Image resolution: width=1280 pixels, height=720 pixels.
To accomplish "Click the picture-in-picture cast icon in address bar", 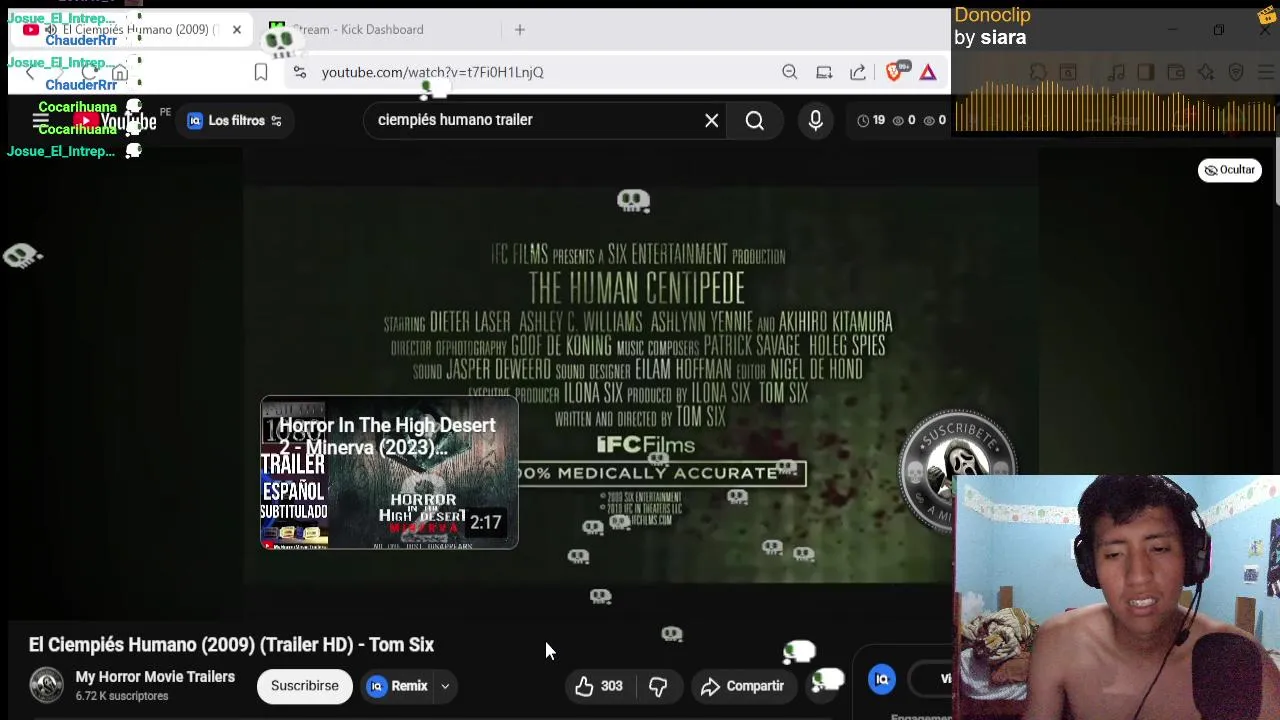I will coord(824,72).
